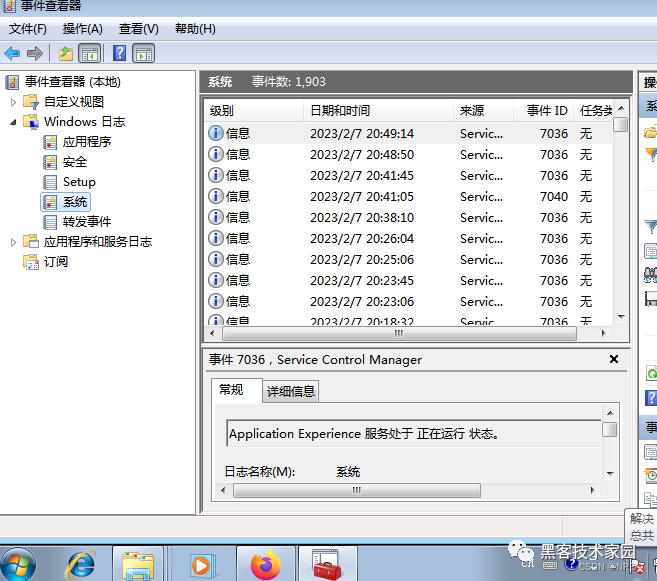Select the event at 2023/2/7 20:26:04

(408, 238)
